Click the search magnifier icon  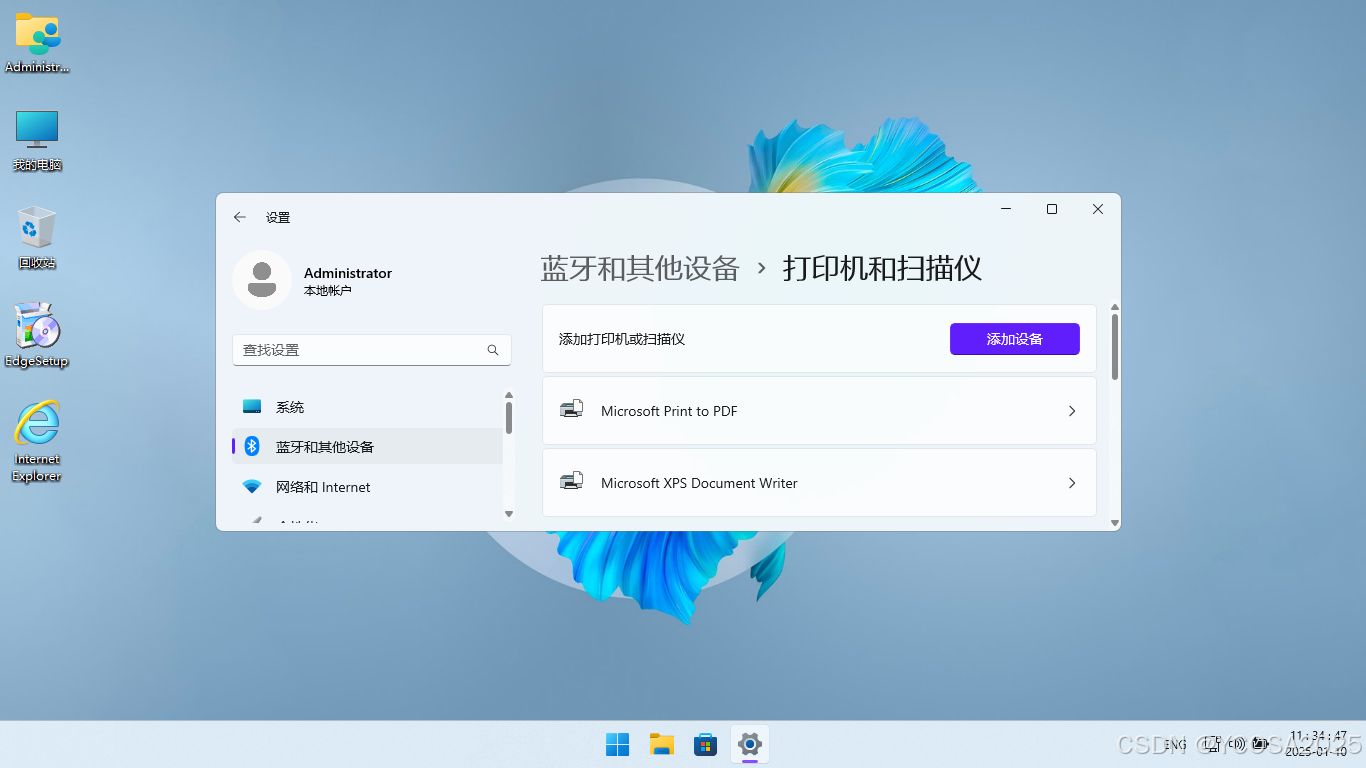click(x=493, y=350)
